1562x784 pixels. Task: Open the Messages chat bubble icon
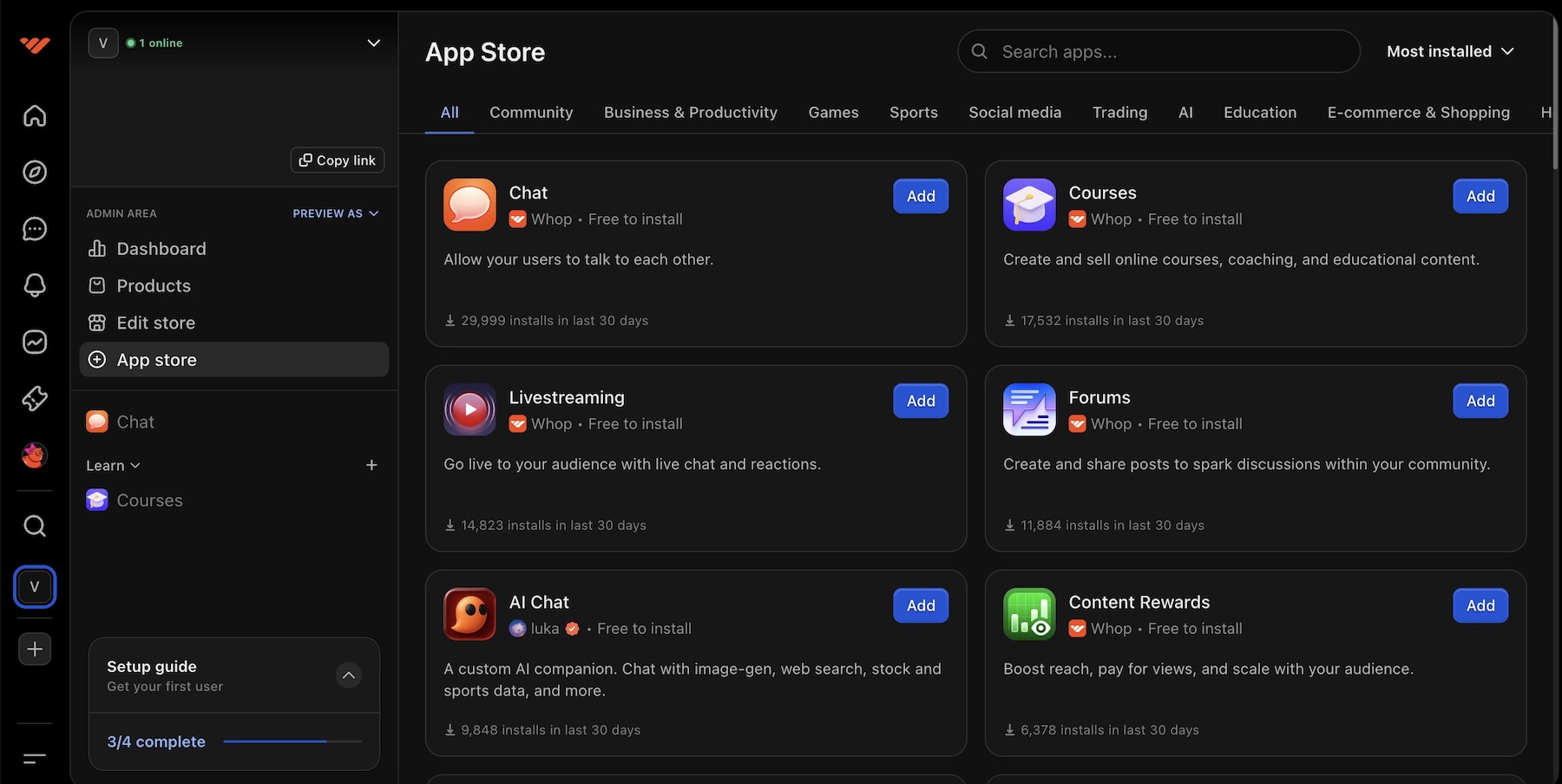point(35,229)
